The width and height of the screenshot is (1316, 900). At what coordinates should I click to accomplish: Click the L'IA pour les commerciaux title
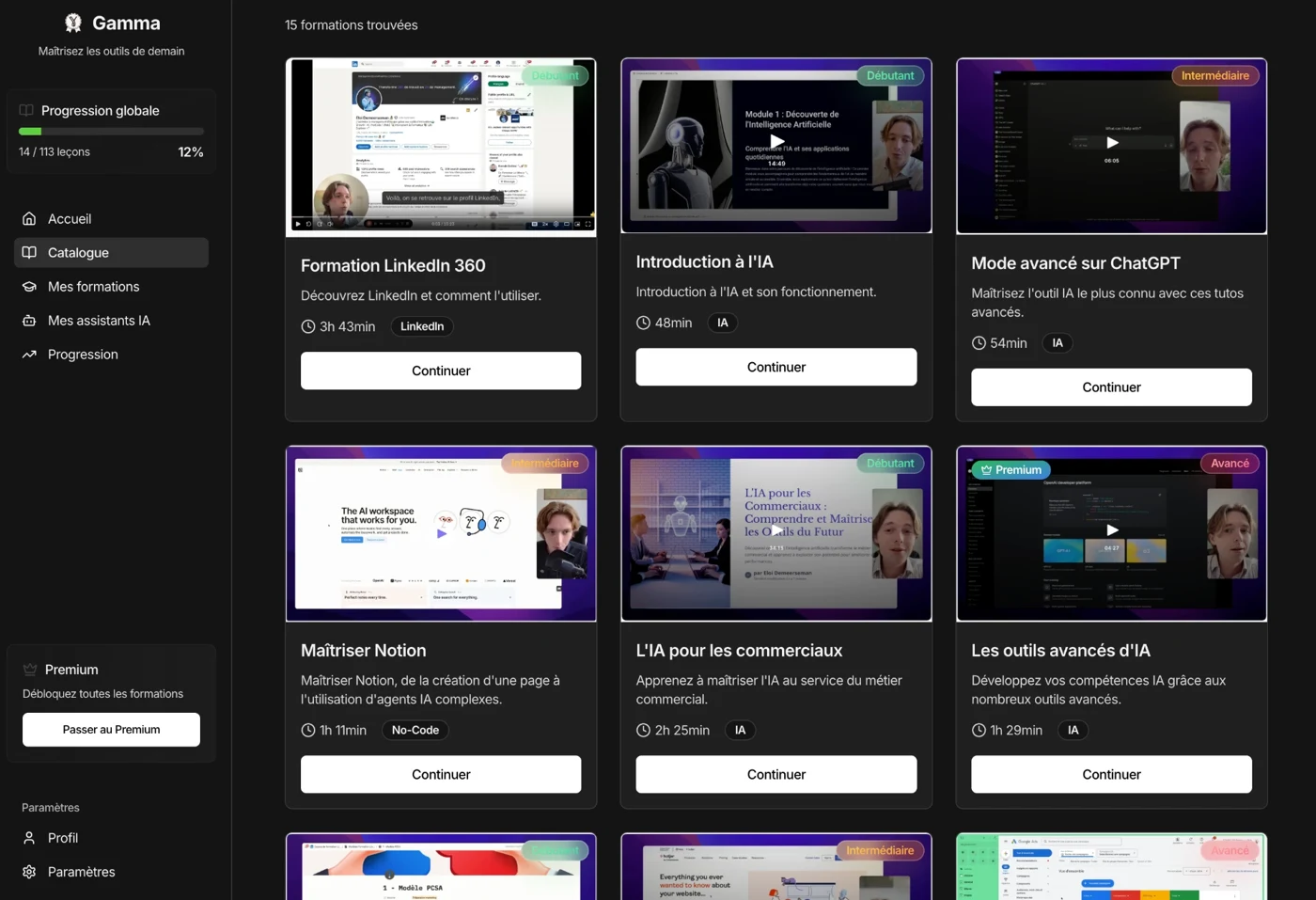(739, 650)
